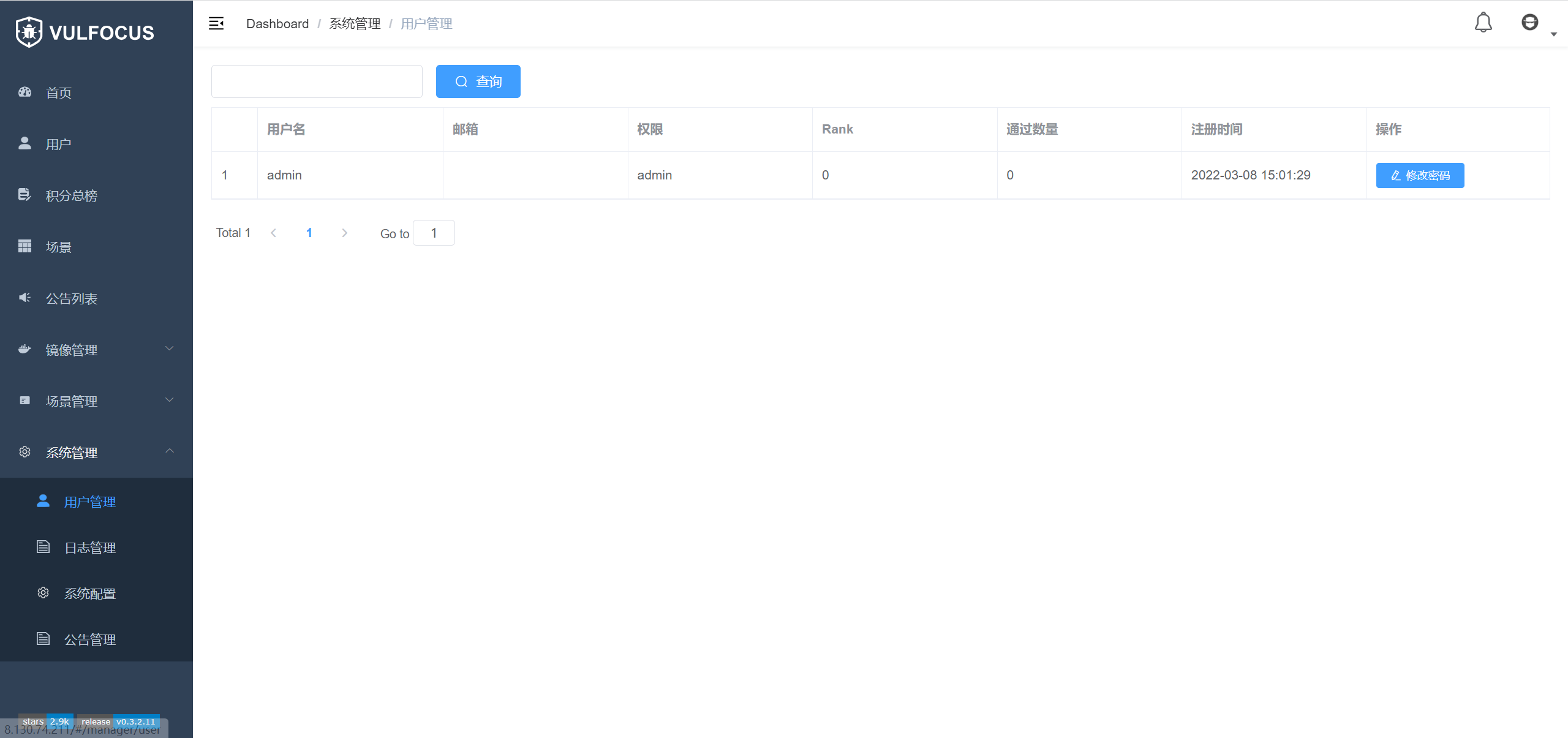Screen dimensions: 1568x738
Task: Go to 用户 in the sidebar
Action: coord(59,145)
